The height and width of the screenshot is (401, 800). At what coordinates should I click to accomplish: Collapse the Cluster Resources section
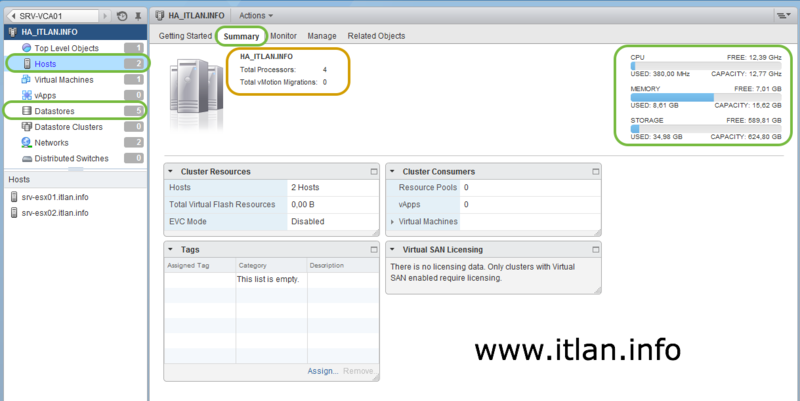[171, 172]
